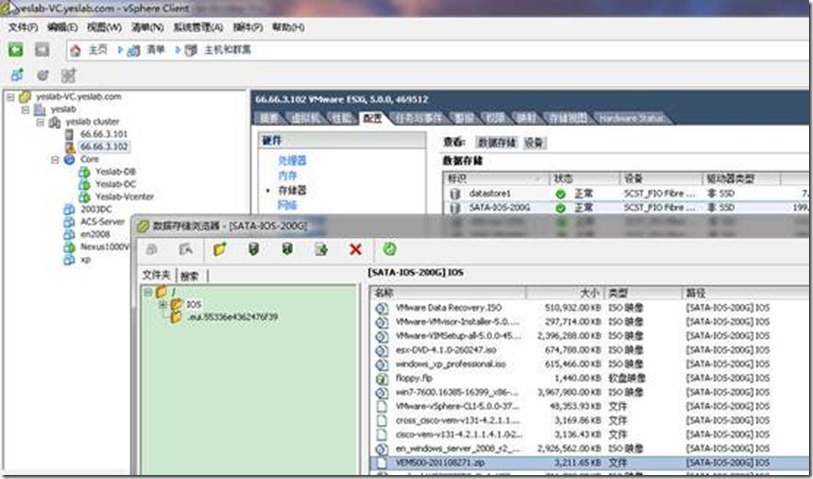Download file from datastore toolbar icon
This screenshot has height=479, width=813.
[x=253, y=249]
